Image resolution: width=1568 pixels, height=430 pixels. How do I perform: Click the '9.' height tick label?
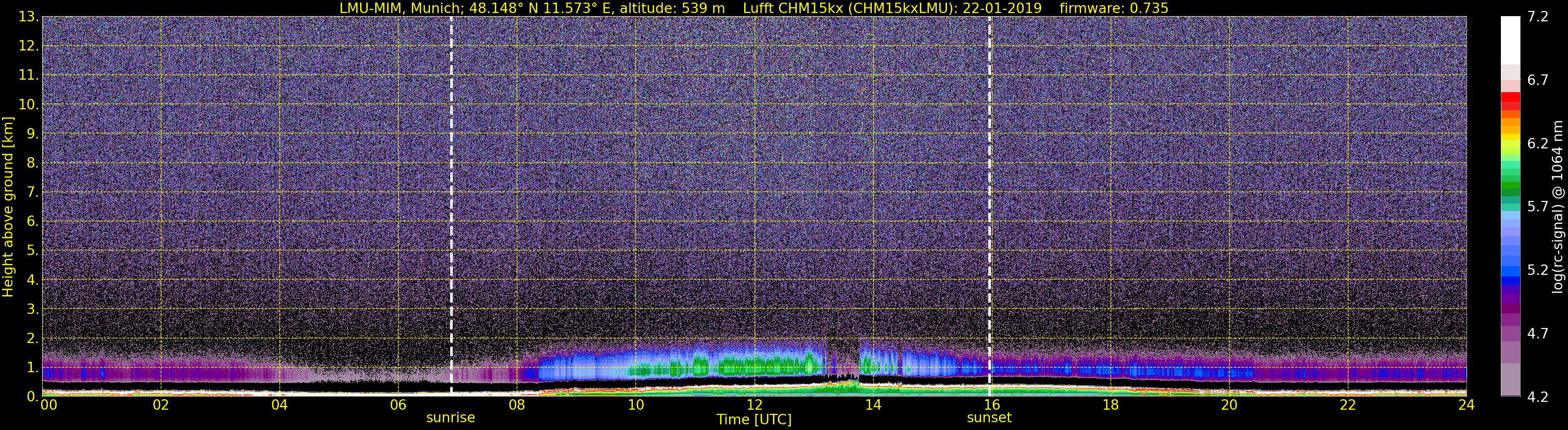coord(32,133)
